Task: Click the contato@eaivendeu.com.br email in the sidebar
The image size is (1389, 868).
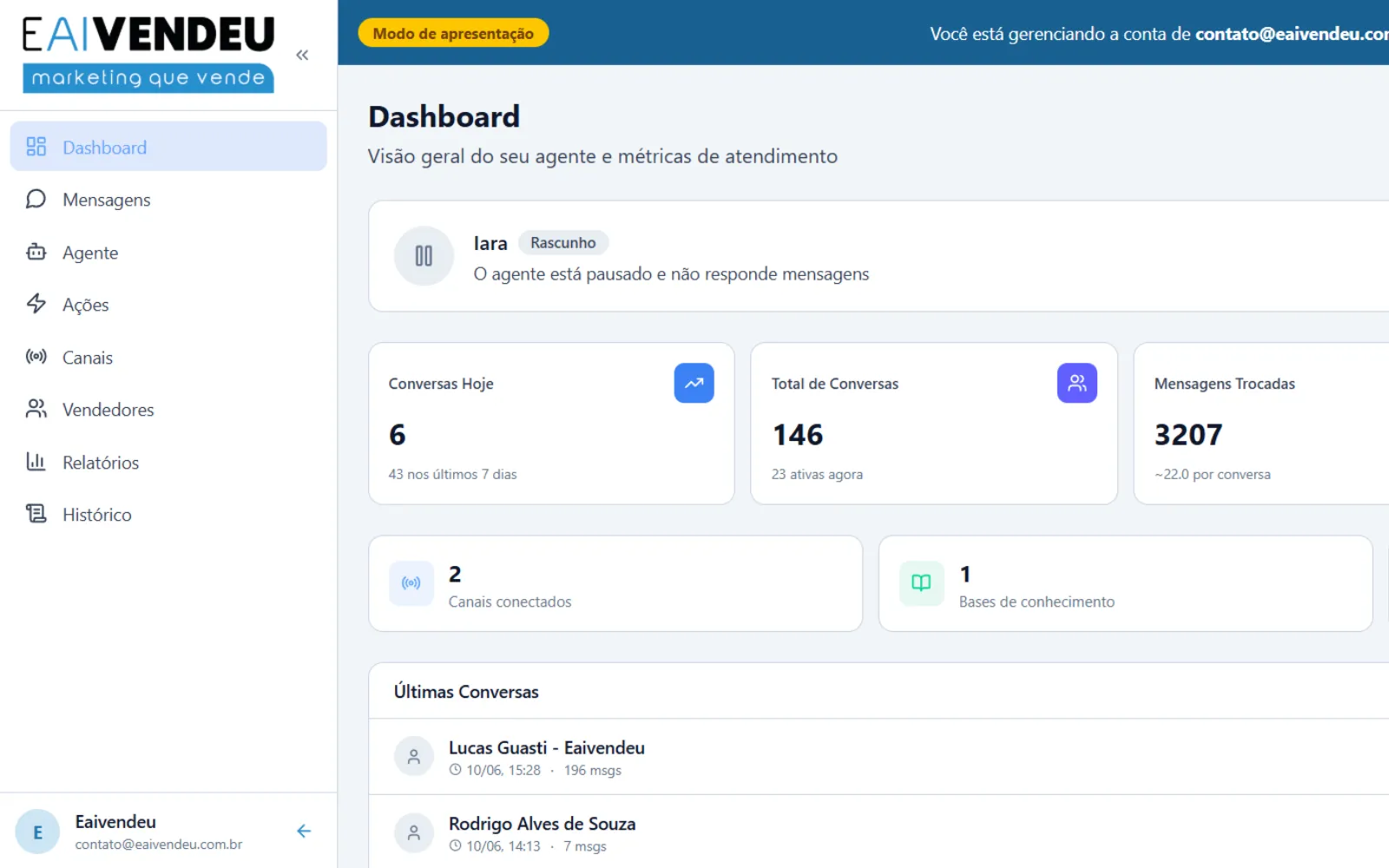Action: point(159,844)
